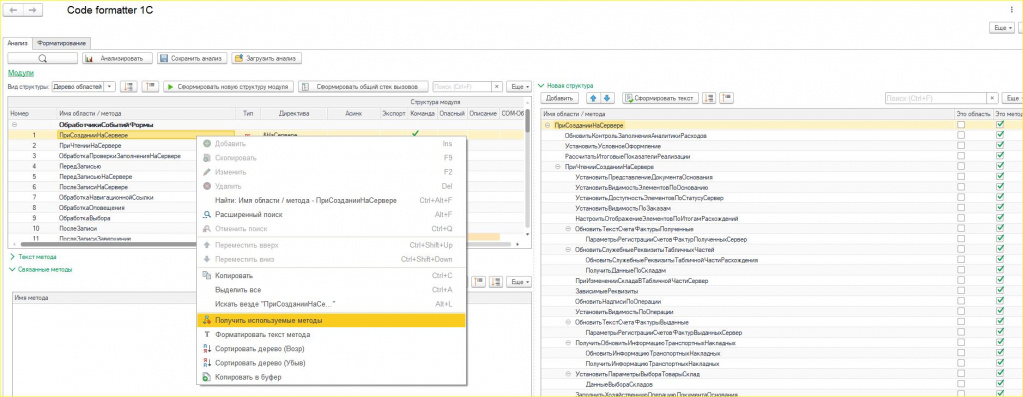Choose Выделить все in context menu
1023x397 pixels.
331,289
